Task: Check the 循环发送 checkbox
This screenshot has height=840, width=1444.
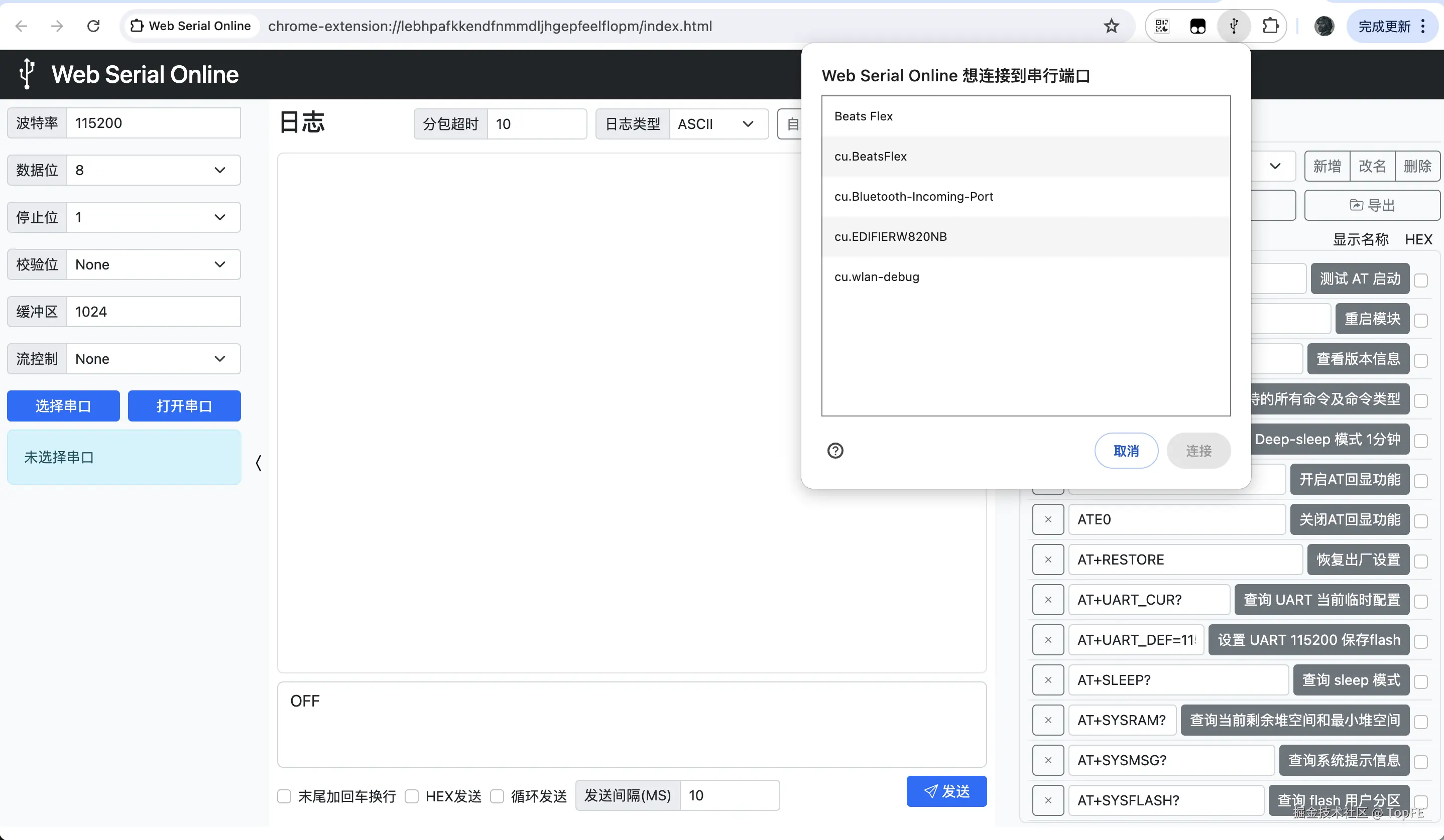Action: click(497, 796)
